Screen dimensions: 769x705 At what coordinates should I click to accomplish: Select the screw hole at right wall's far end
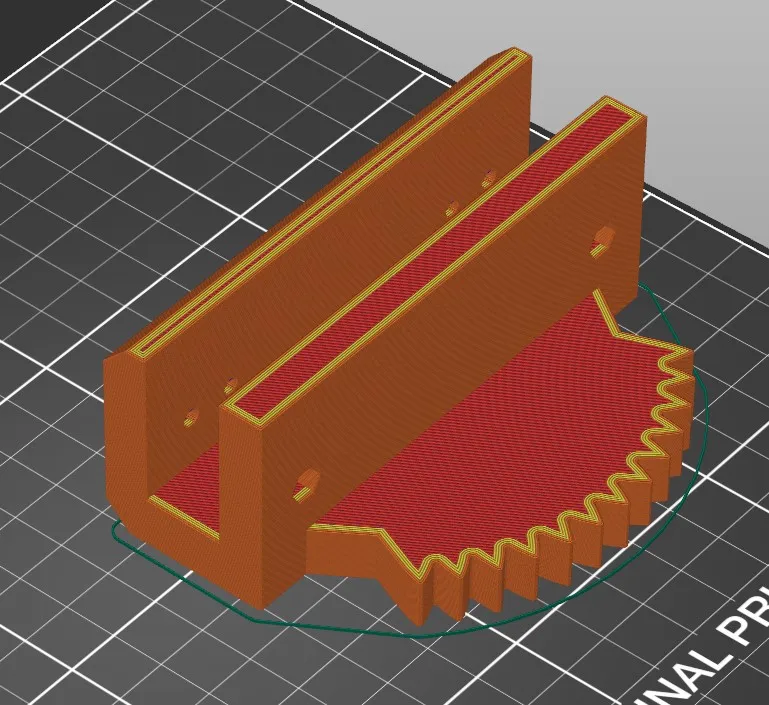pyautogui.click(x=603, y=238)
